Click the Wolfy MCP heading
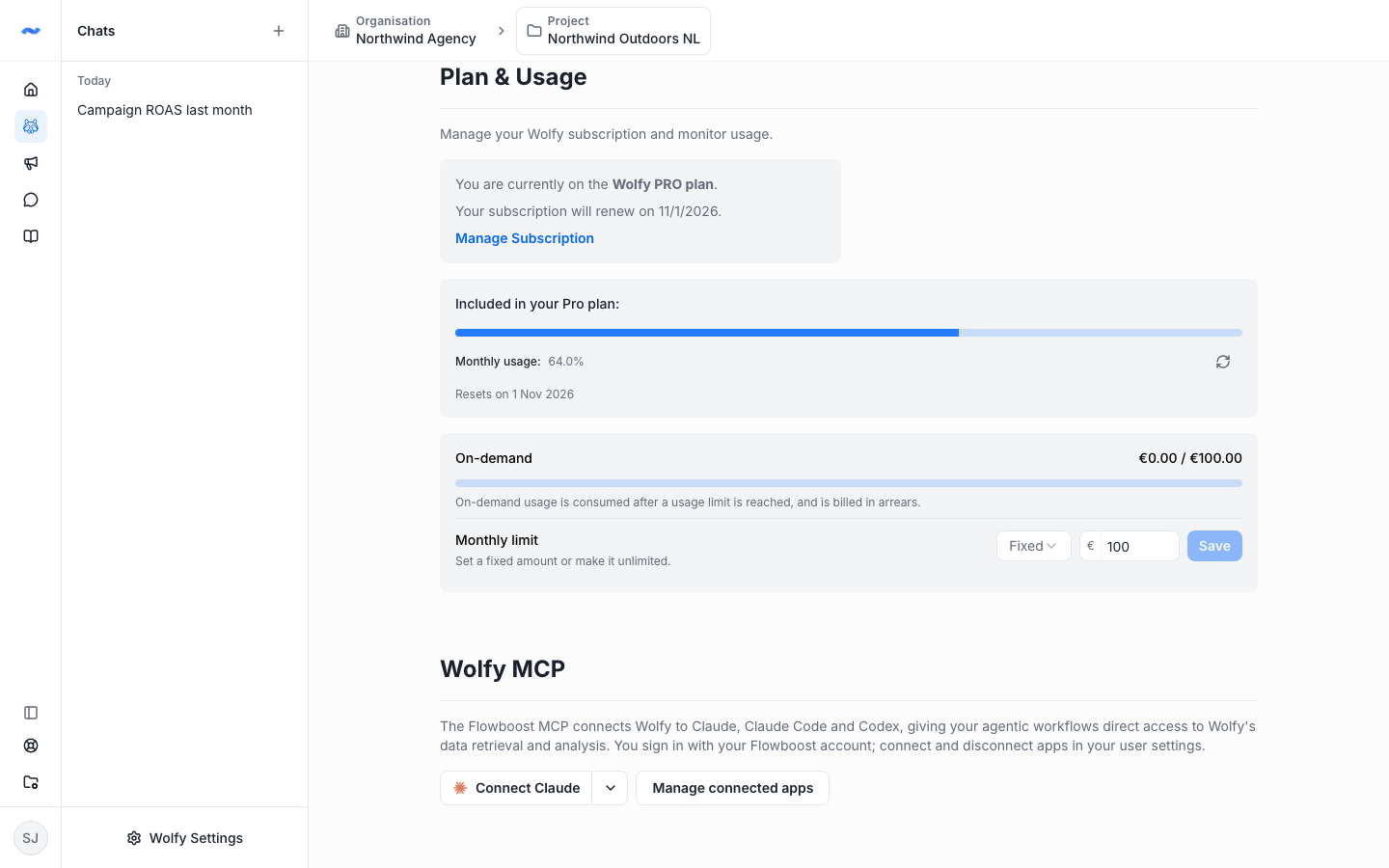This screenshot has height=868, width=1389. pyautogui.click(x=503, y=669)
